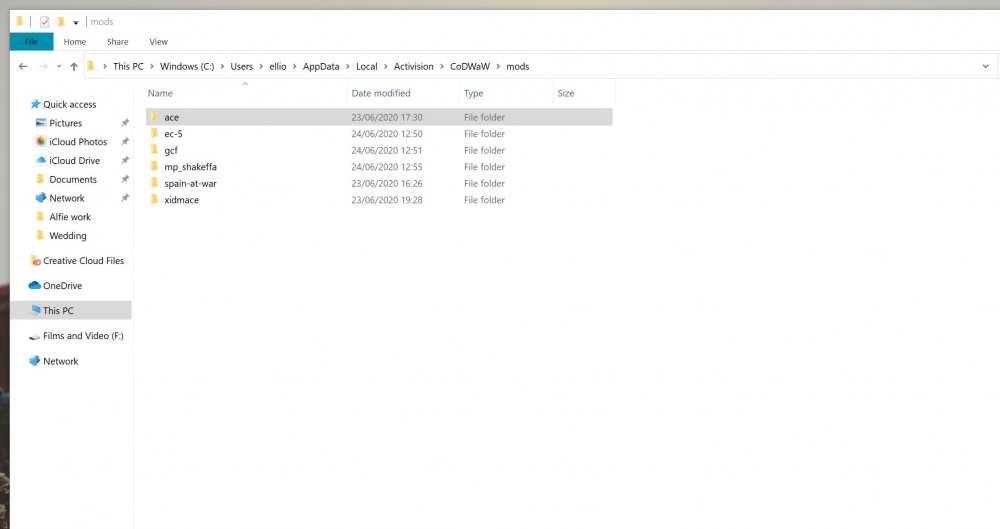Open the Share ribbon tab

point(118,42)
